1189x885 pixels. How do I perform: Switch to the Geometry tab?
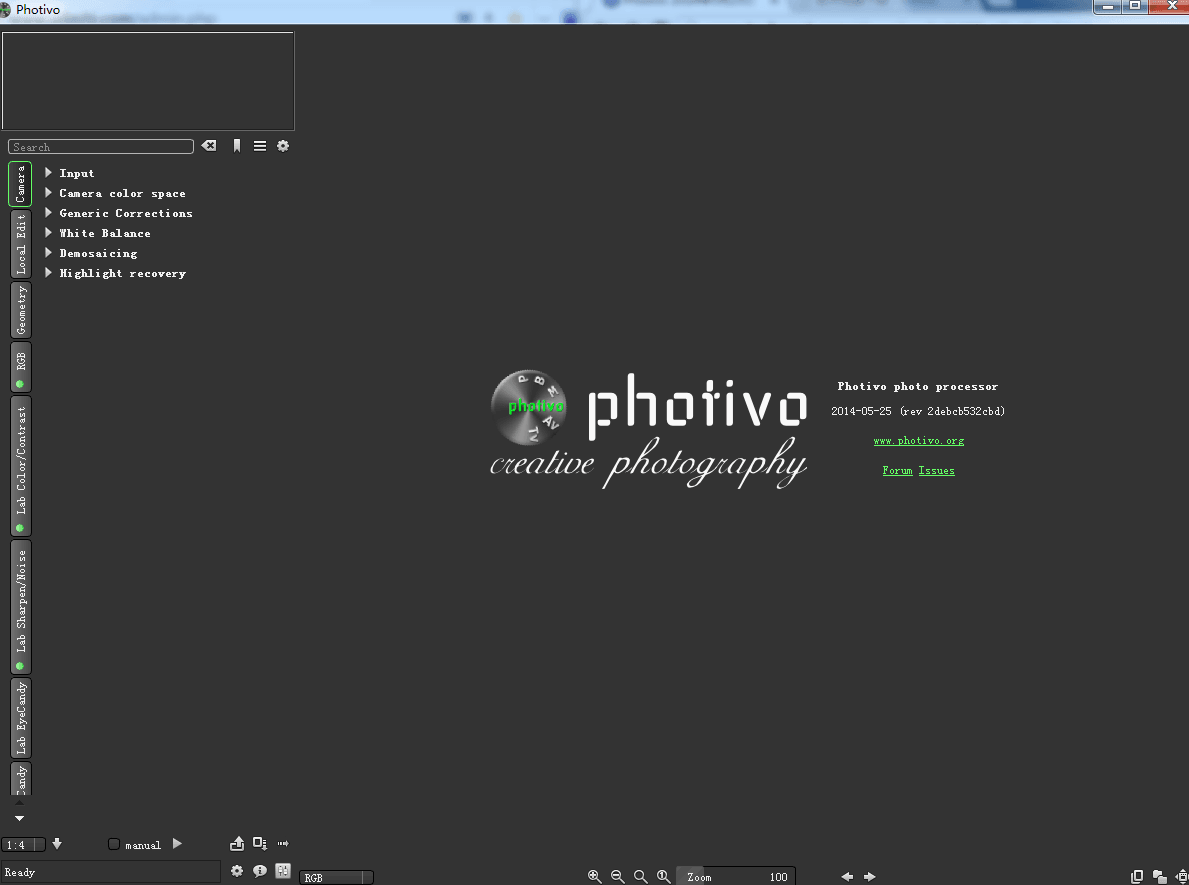pyautogui.click(x=20, y=309)
